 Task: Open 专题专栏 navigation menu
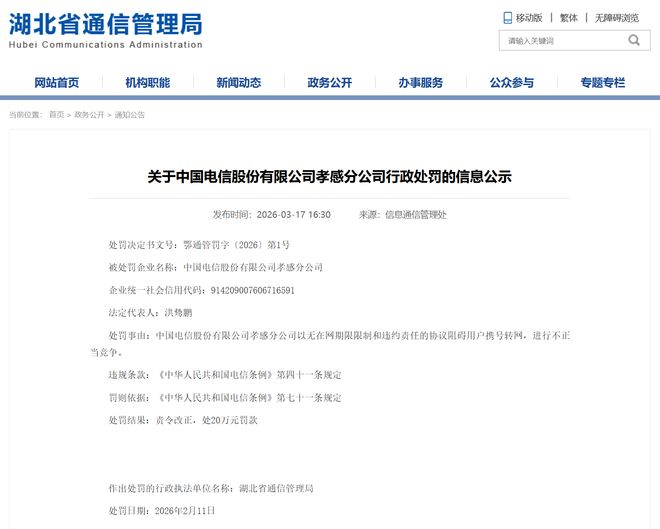(602, 82)
